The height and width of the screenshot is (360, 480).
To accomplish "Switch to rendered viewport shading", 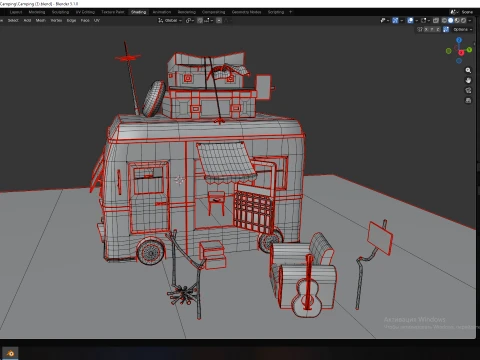I will (x=463, y=20).
